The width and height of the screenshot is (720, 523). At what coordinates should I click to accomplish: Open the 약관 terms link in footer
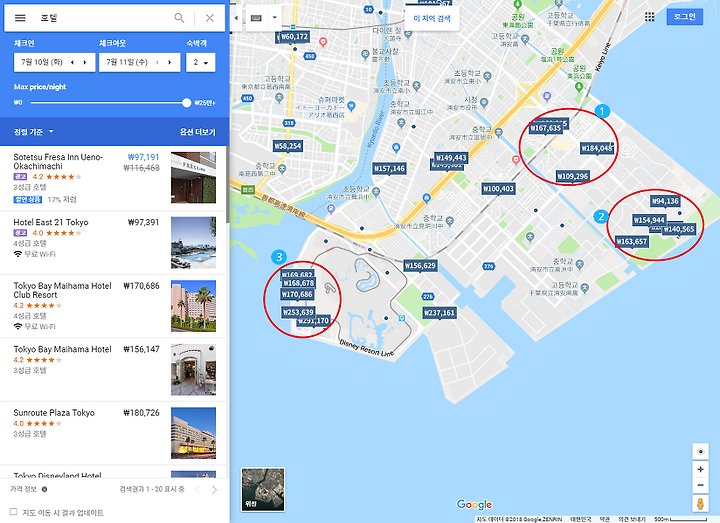point(605,519)
